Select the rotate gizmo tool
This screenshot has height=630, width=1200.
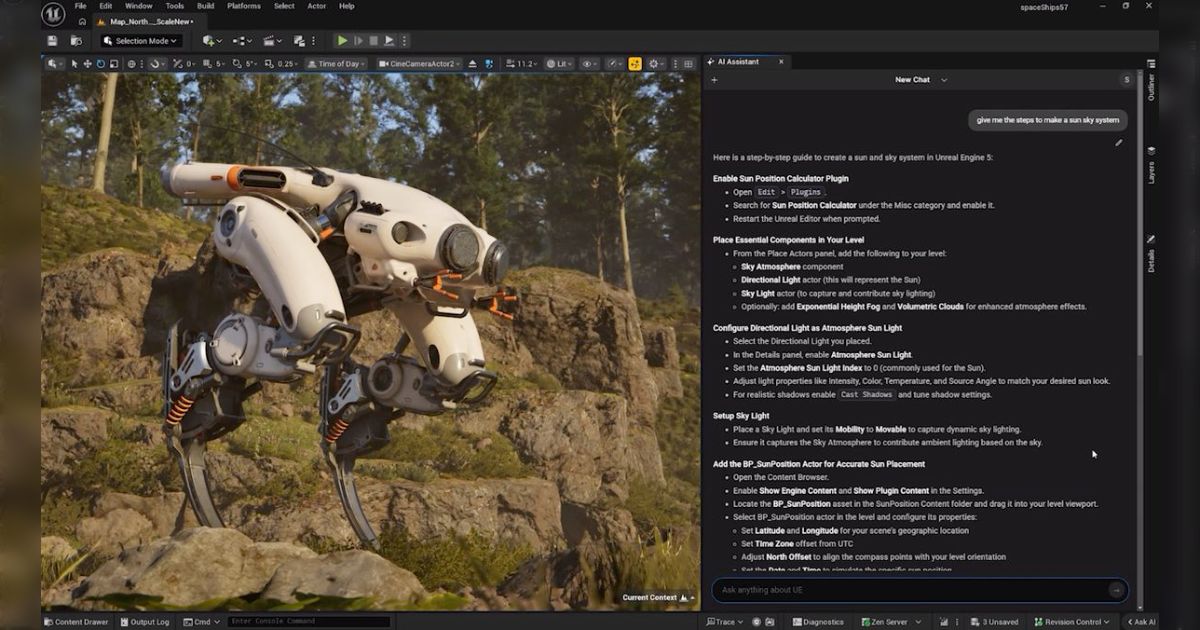pyautogui.click(x=100, y=64)
